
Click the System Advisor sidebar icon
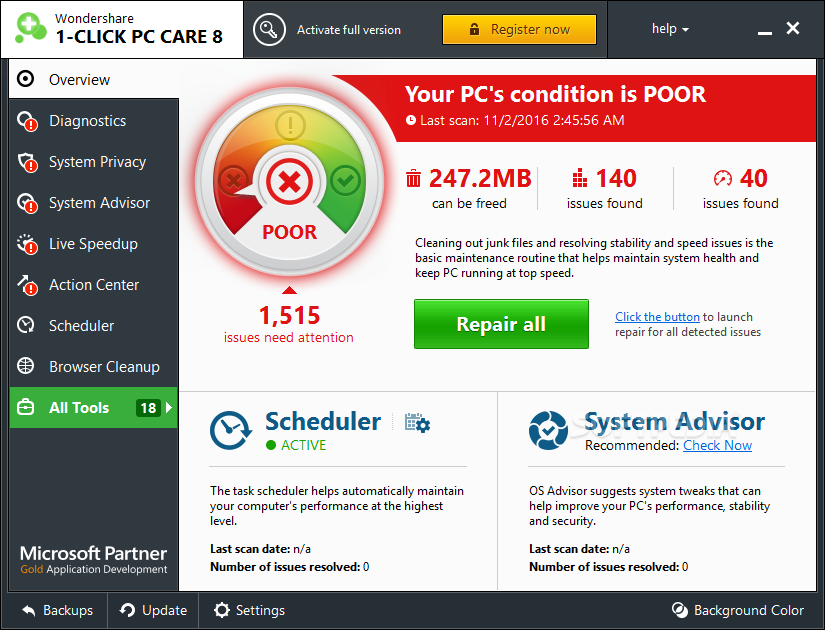tap(27, 203)
